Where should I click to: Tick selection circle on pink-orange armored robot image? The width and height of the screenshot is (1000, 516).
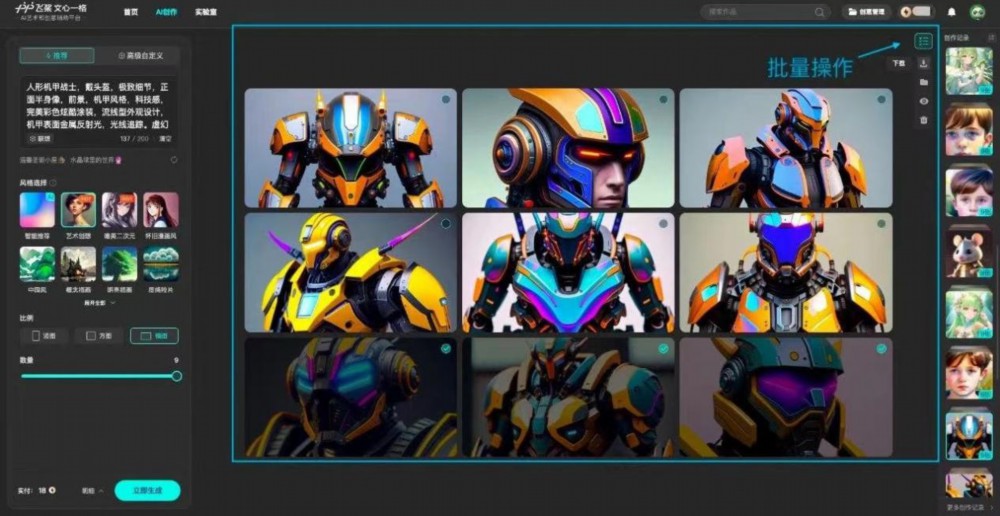click(x=881, y=99)
